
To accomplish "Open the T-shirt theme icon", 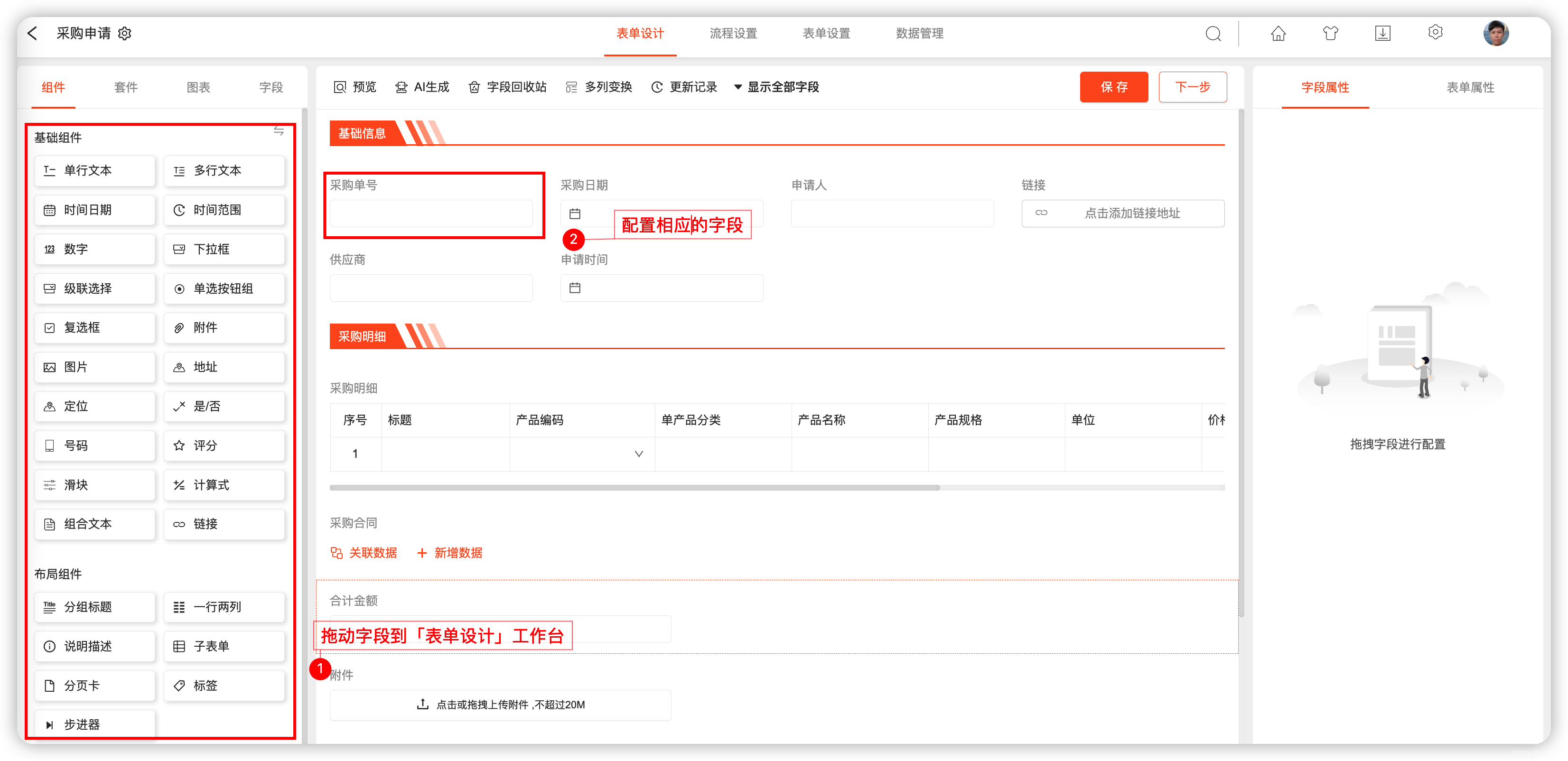I will 1331,34.
